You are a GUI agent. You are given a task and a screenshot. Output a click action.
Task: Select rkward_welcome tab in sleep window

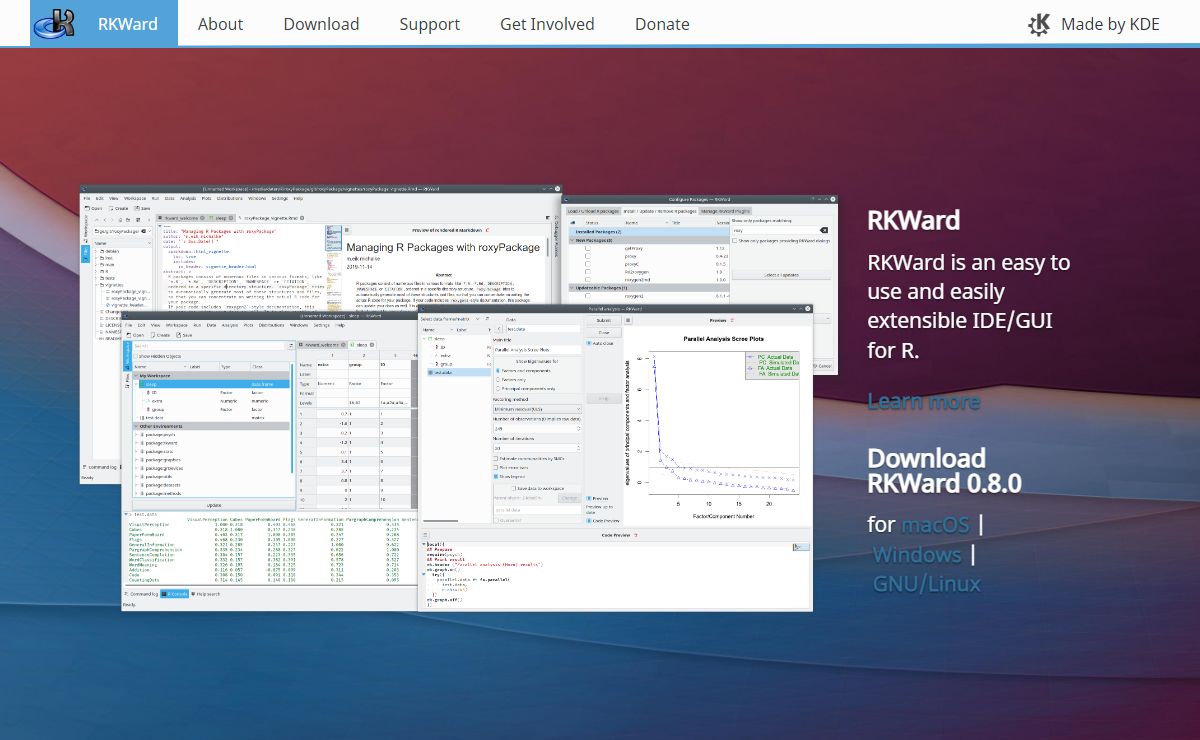pos(322,345)
